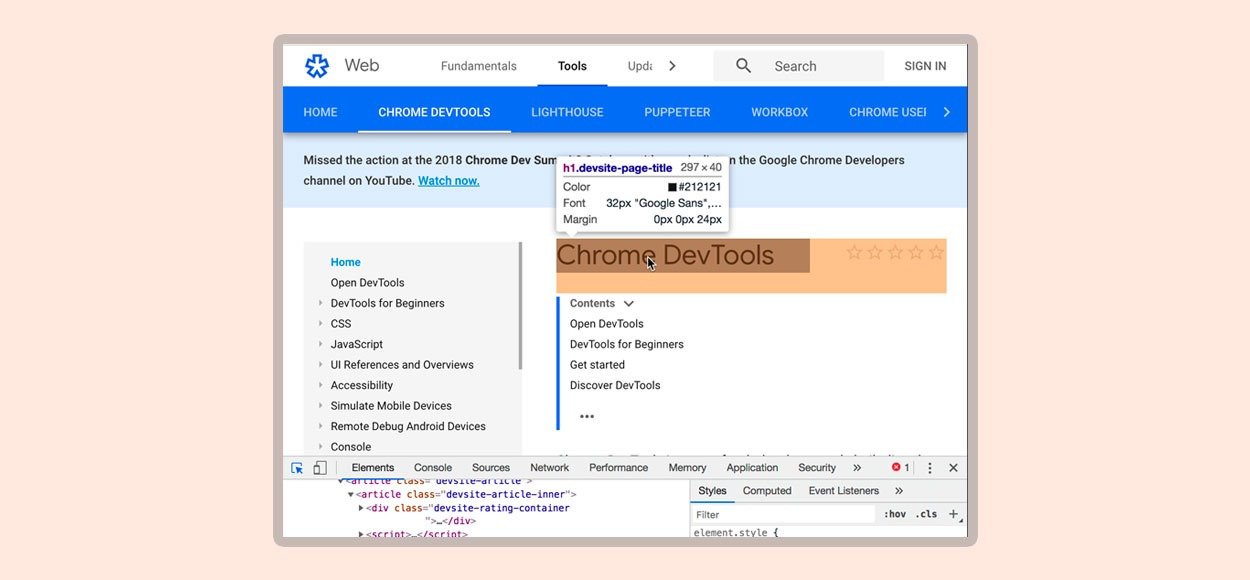
Task: Close the DevTools panel with the X
Action: pyautogui.click(x=953, y=468)
